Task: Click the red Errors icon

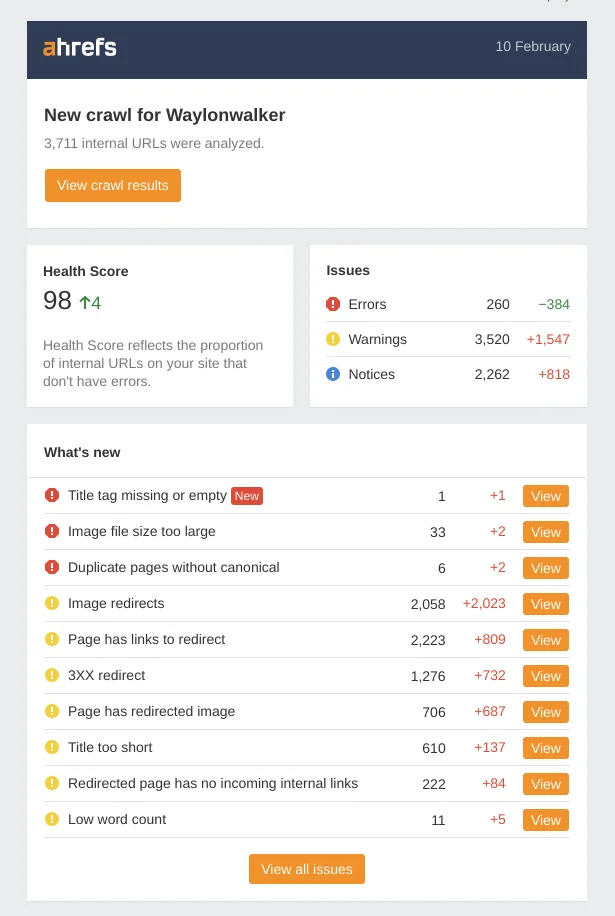Action: (x=333, y=304)
